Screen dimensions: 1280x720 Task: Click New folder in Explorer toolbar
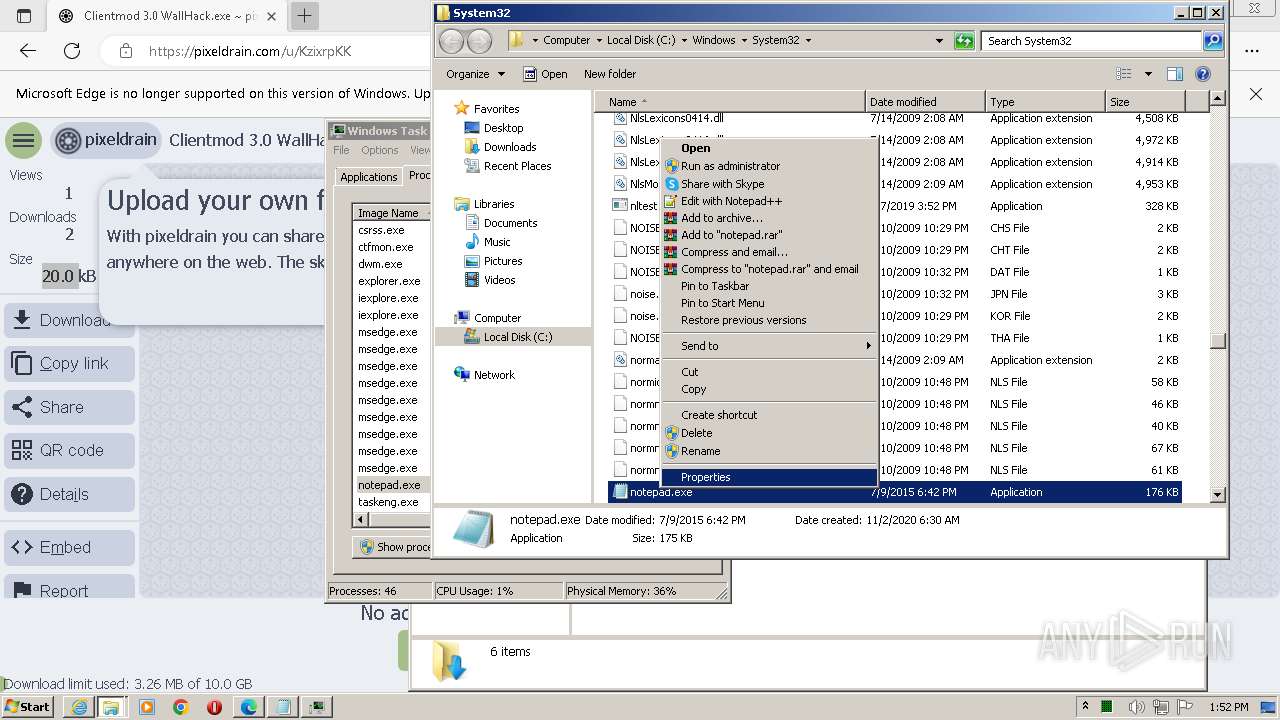coord(610,74)
